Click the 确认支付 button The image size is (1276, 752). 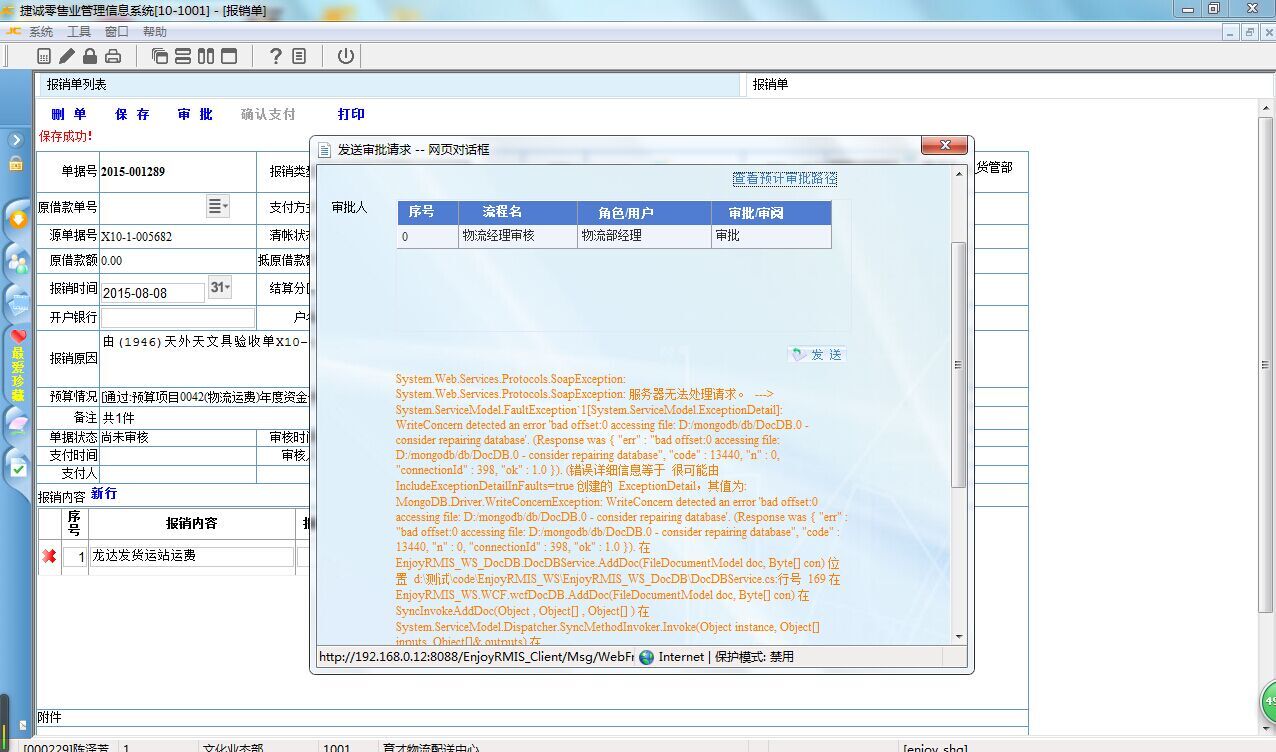pos(268,114)
